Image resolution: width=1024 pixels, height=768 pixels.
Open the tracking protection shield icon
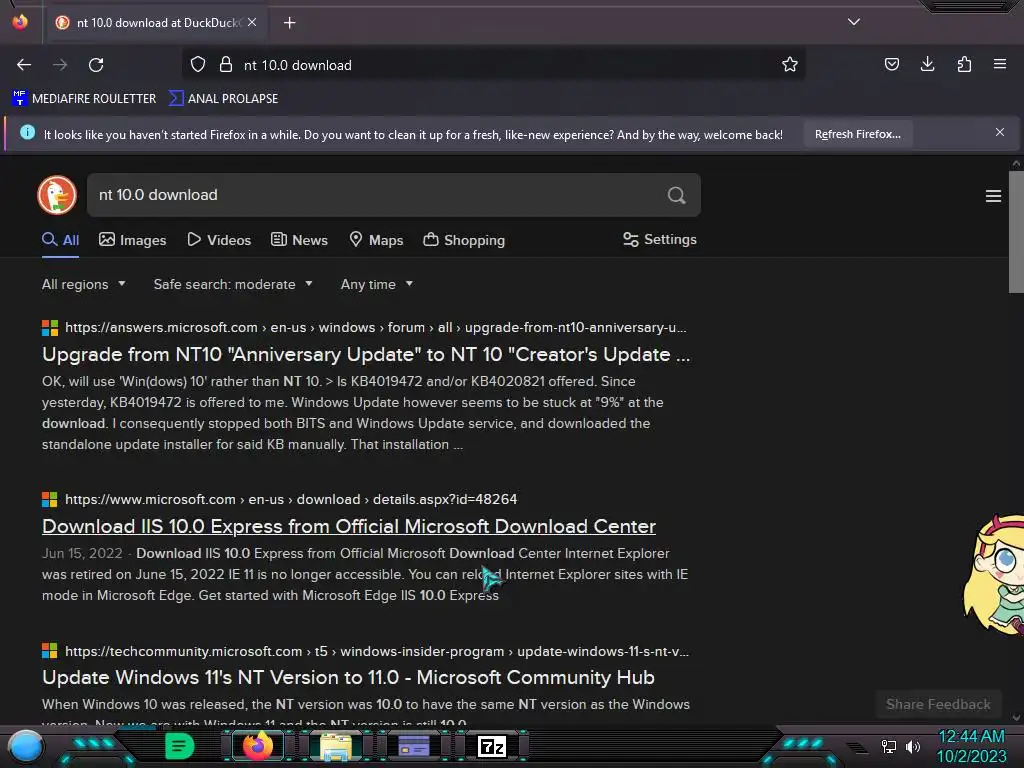pyautogui.click(x=198, y=65)
